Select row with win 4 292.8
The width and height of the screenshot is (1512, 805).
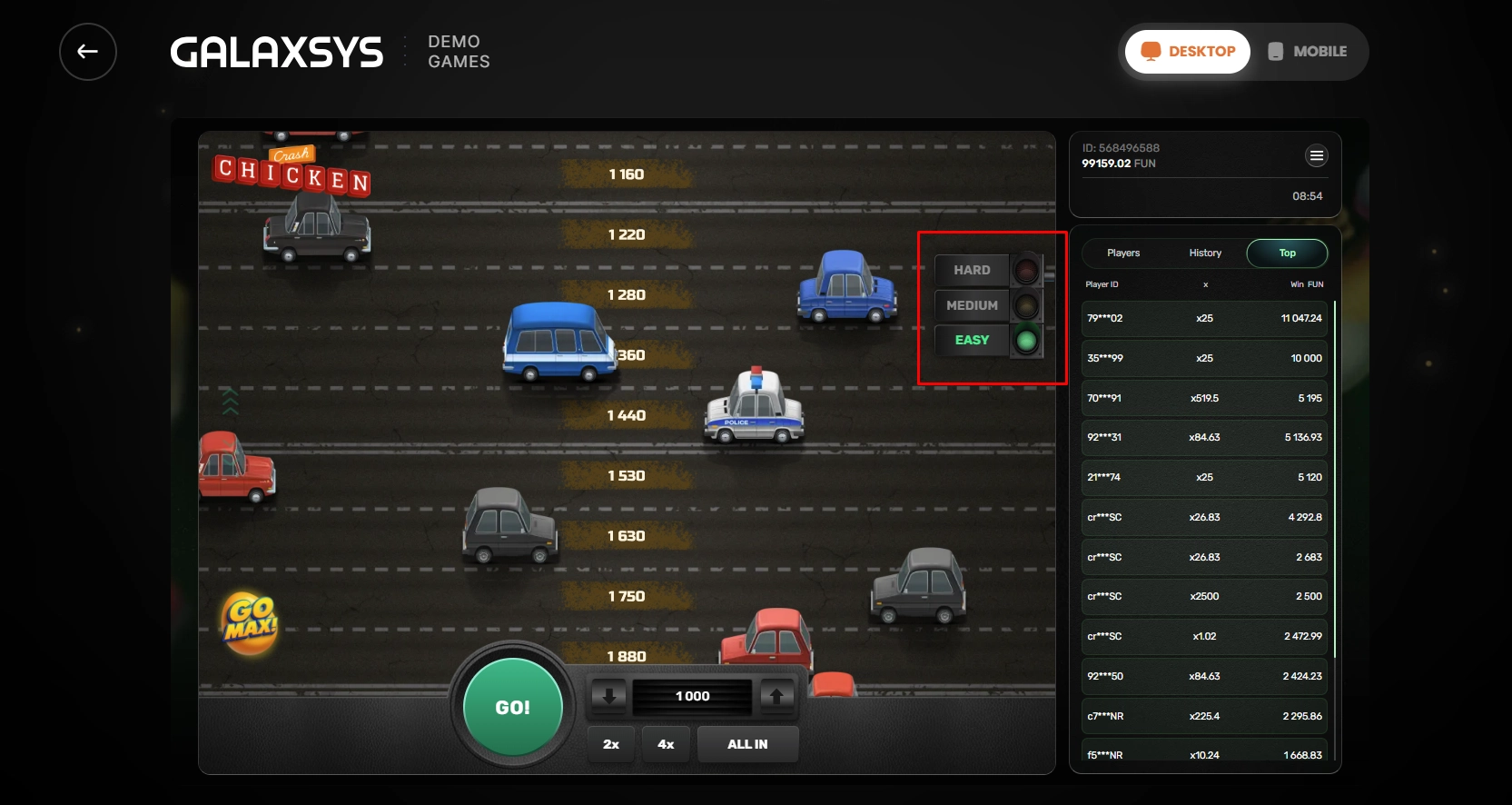1204,517
